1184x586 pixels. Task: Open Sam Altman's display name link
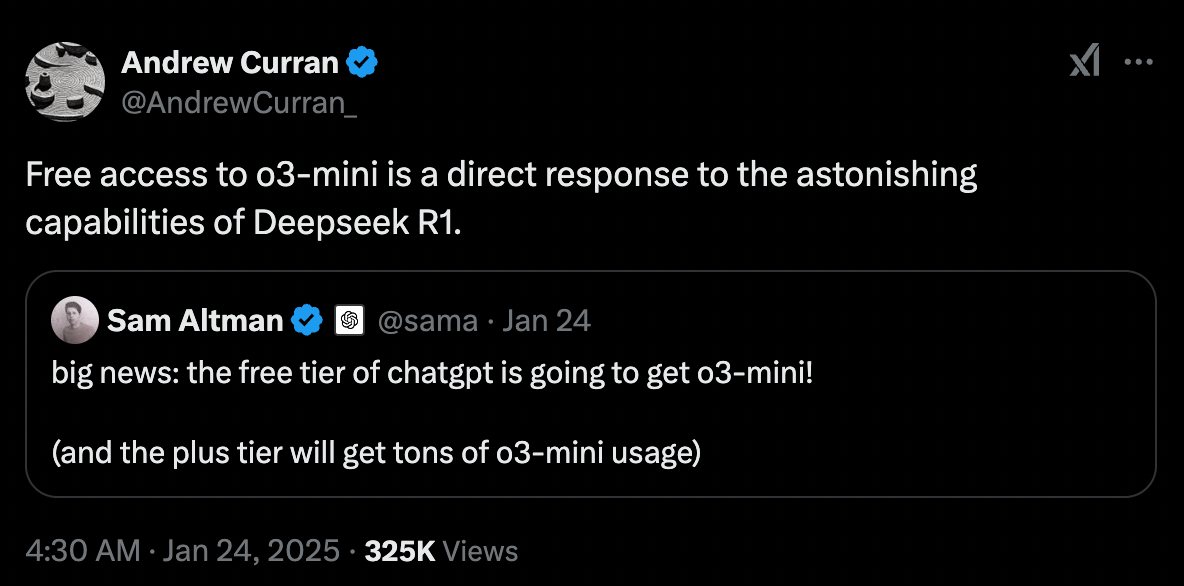pyautogui.click(x=195, y=321)
